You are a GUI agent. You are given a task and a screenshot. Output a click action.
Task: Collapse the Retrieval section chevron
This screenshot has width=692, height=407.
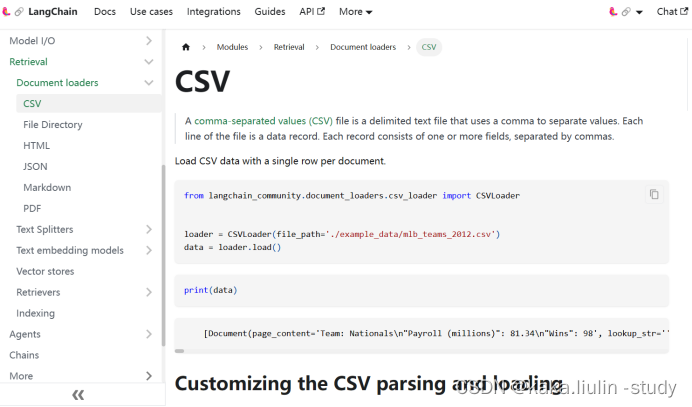149,62
